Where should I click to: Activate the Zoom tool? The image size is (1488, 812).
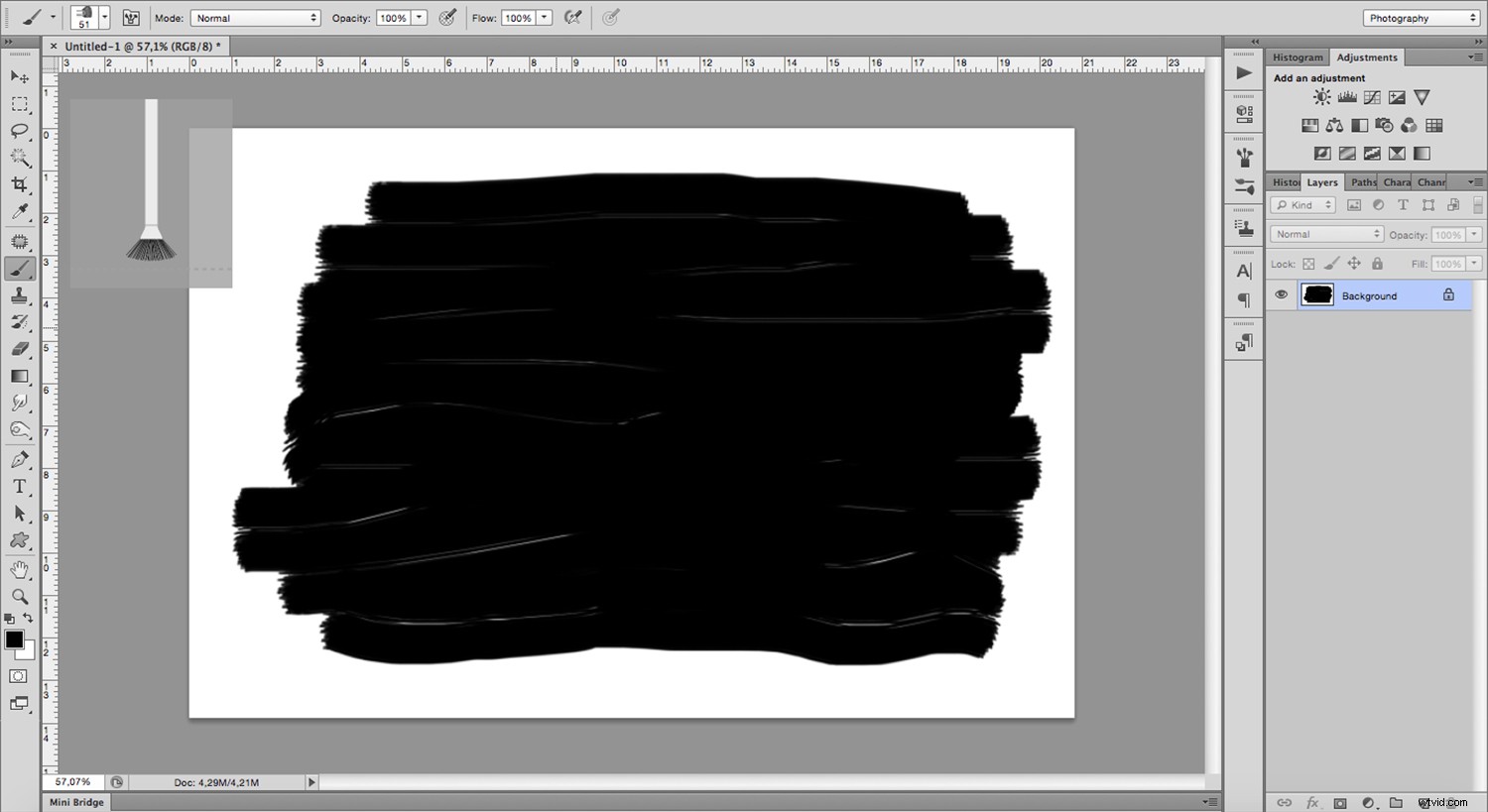pyautogui.click(x=19, y=597)
